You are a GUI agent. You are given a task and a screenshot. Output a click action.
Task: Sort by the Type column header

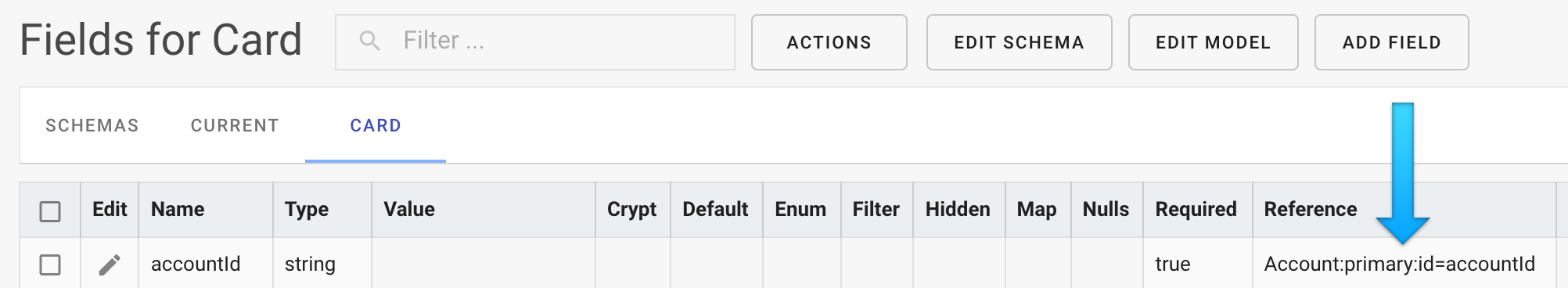[307, 209]
